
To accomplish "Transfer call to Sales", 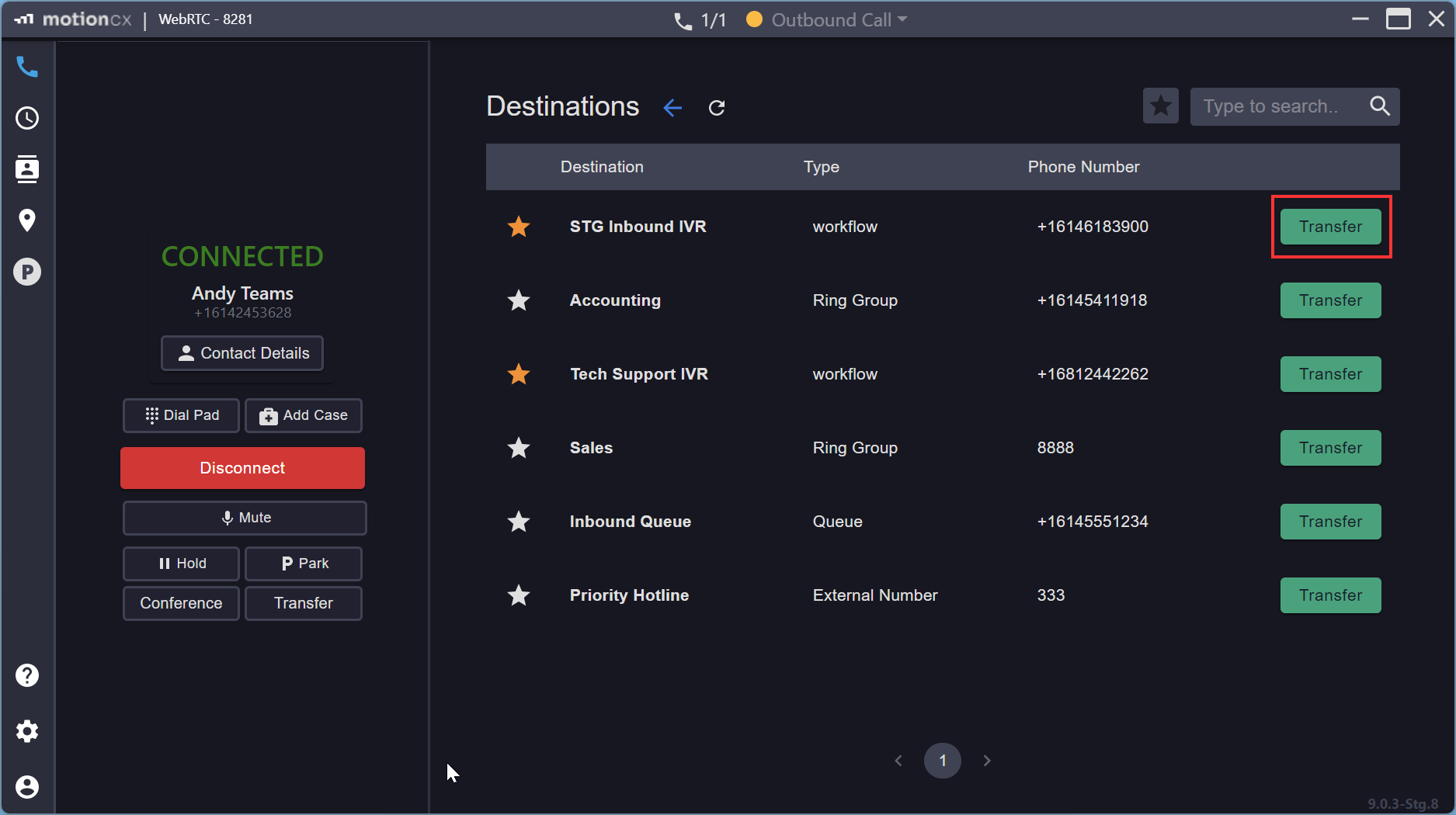I will coord(1330,448).
